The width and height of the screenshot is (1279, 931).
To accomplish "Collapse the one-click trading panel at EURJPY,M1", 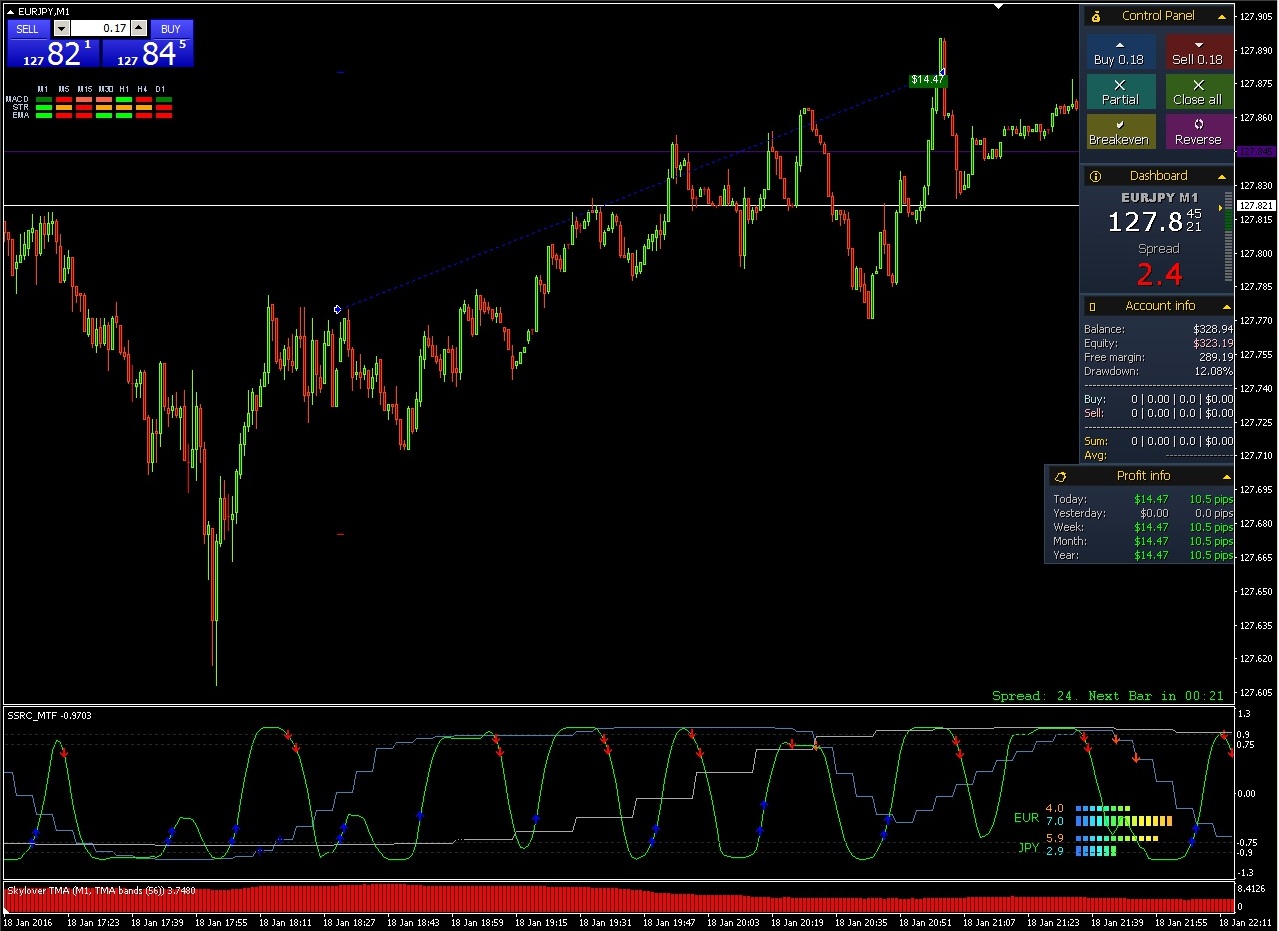I will [11, 11].
